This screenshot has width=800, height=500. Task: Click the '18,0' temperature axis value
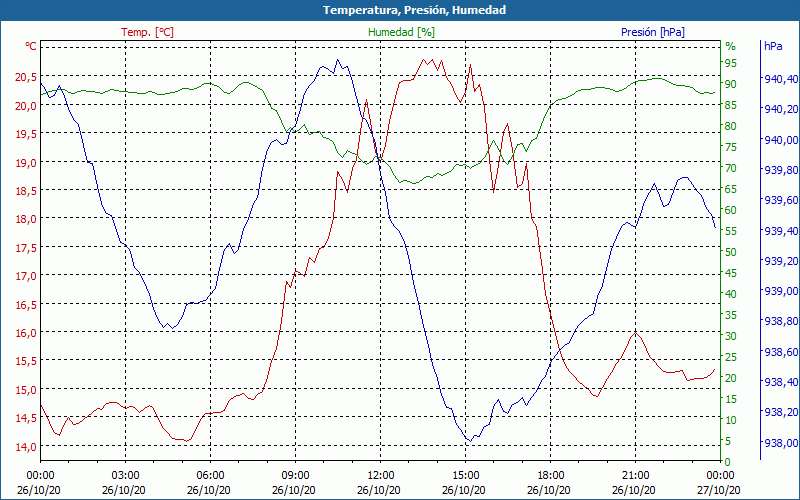[26, 219]
